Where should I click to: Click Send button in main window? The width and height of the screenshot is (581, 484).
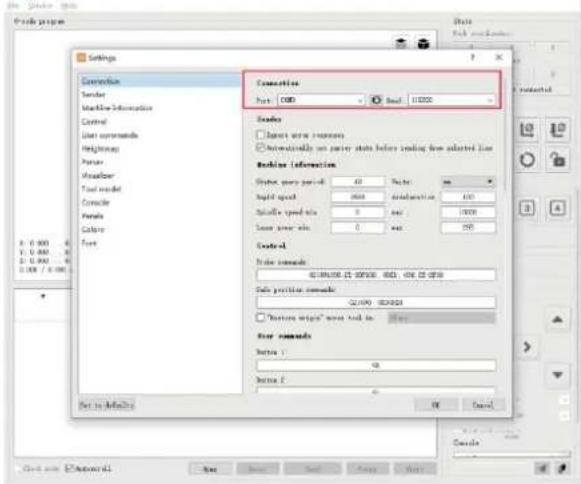click(312, 469)
